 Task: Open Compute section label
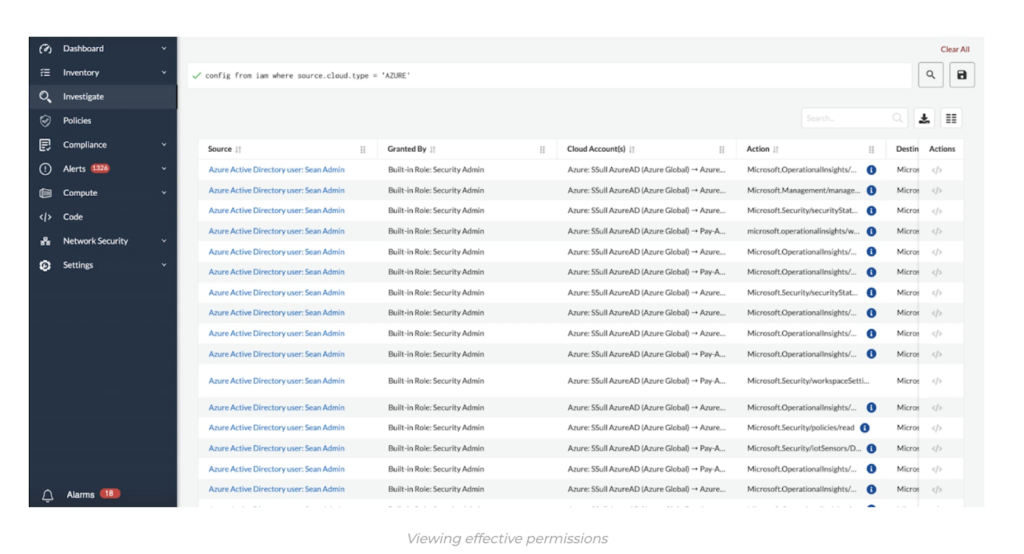coord(80,193)
